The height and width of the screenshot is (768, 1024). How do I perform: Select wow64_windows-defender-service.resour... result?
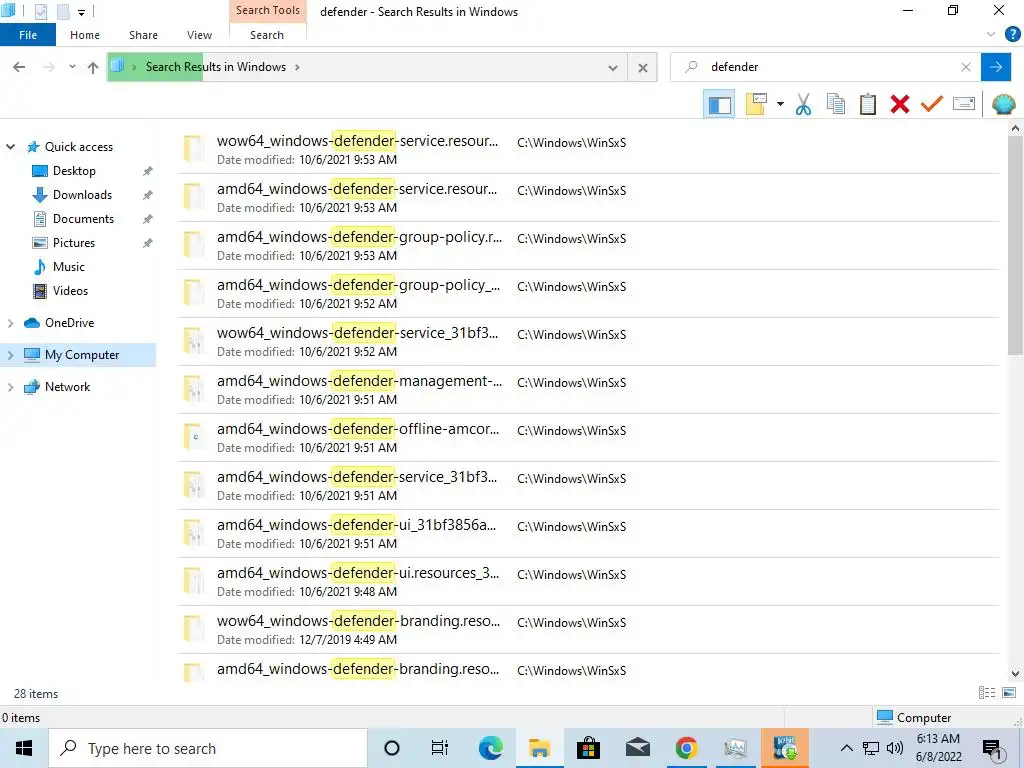click(x=588, y=150)
